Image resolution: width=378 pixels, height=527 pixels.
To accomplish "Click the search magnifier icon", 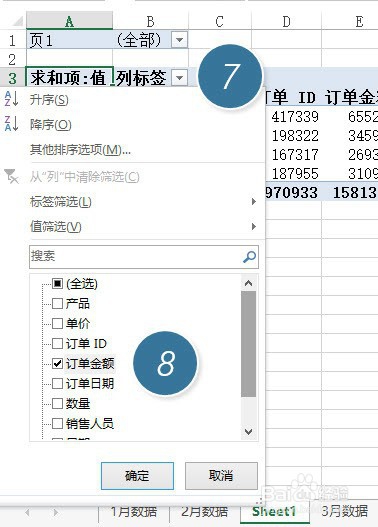I will tap(249, 257).
